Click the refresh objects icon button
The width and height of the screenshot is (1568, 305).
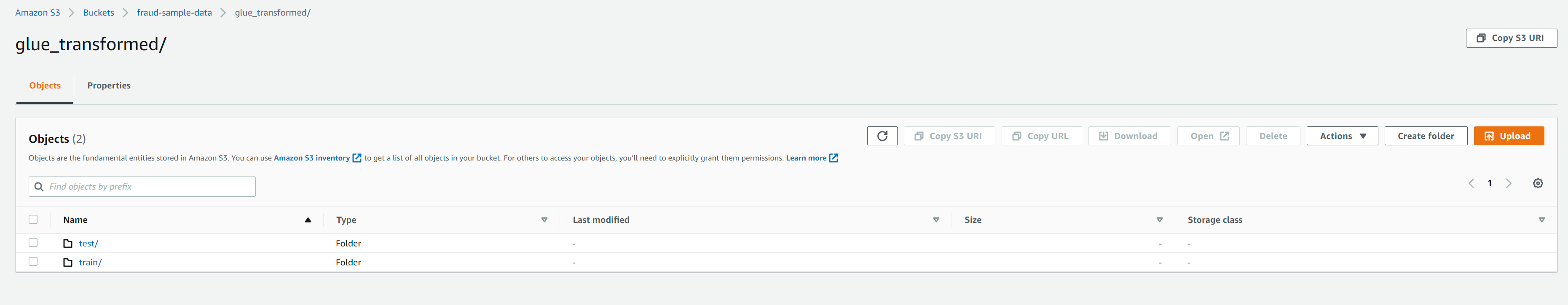[882, 136]
